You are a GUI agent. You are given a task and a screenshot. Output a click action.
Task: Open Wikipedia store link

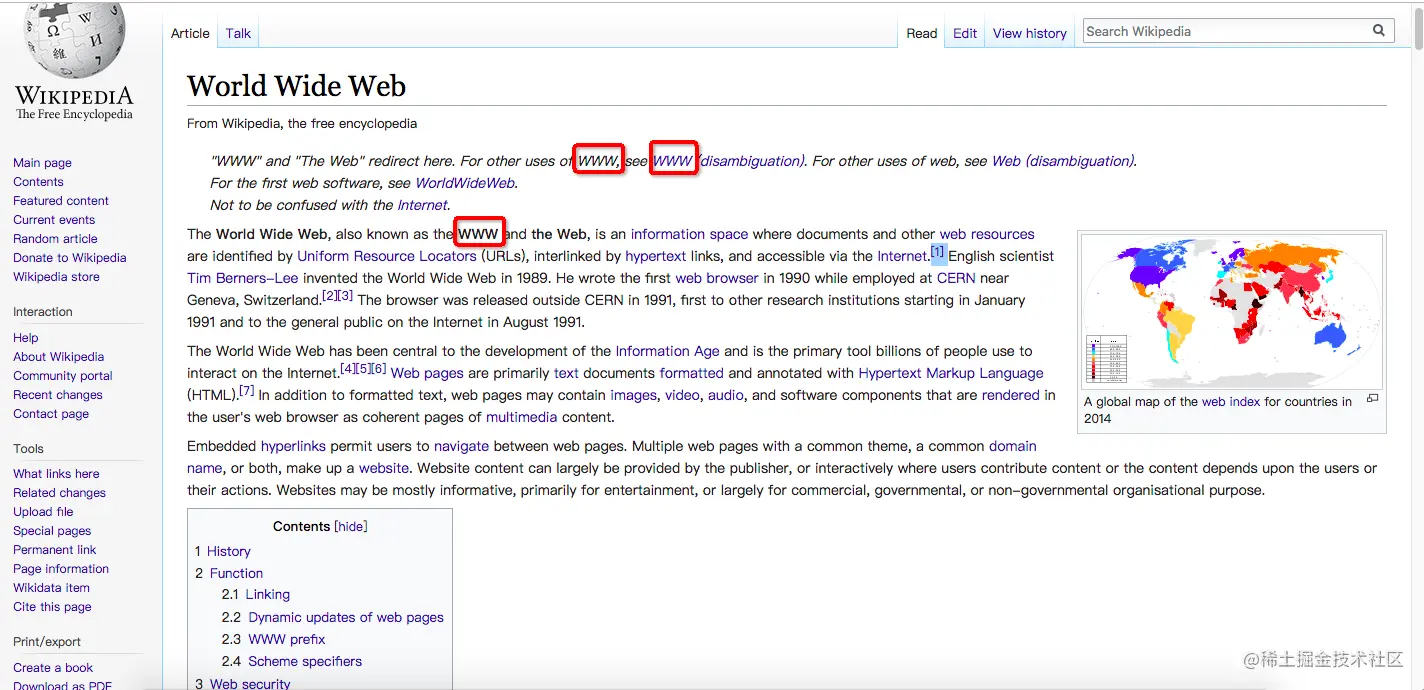(56, 277)
